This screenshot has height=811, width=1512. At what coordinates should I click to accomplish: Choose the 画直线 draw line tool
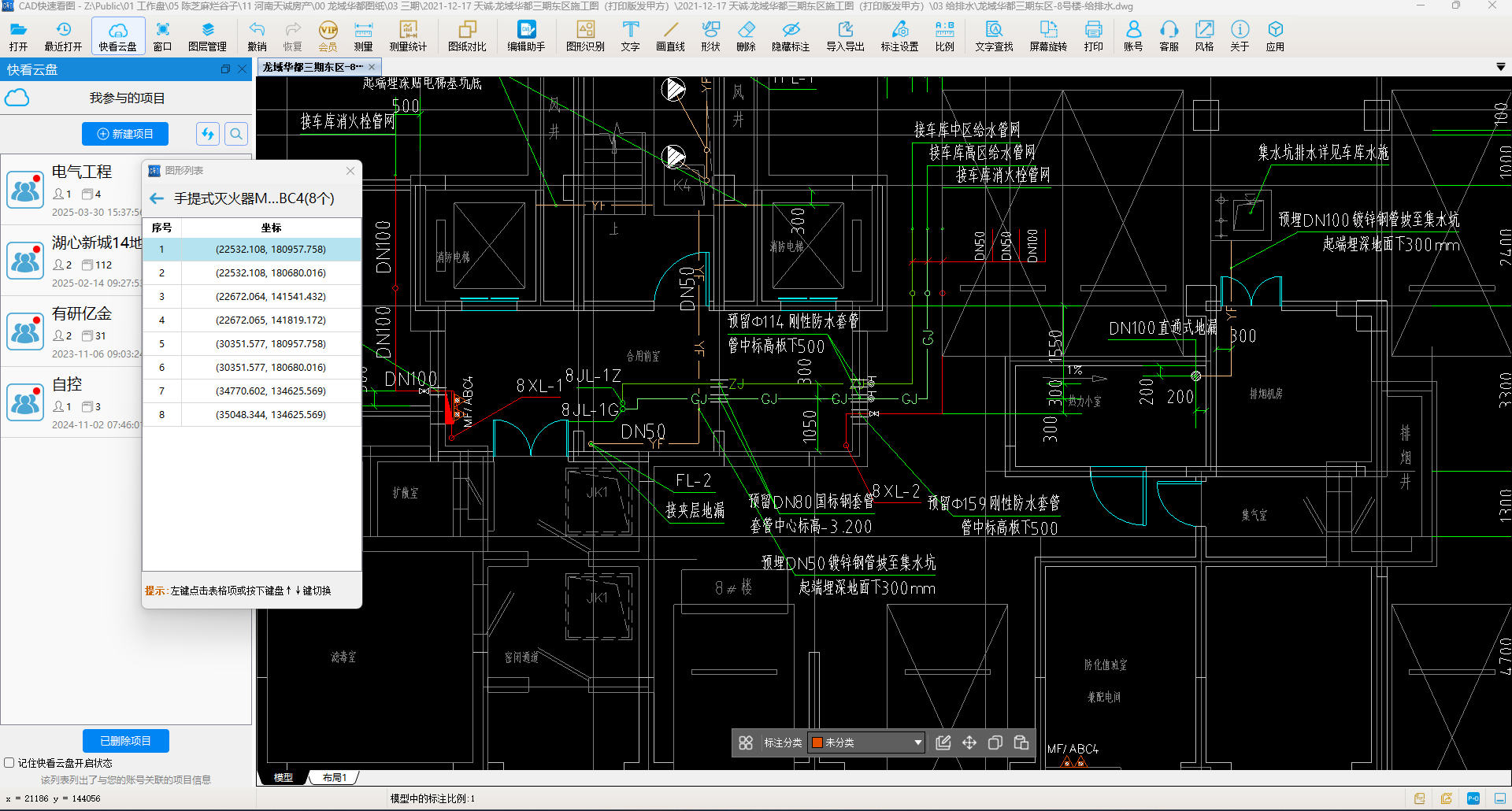tap(670, 35)
